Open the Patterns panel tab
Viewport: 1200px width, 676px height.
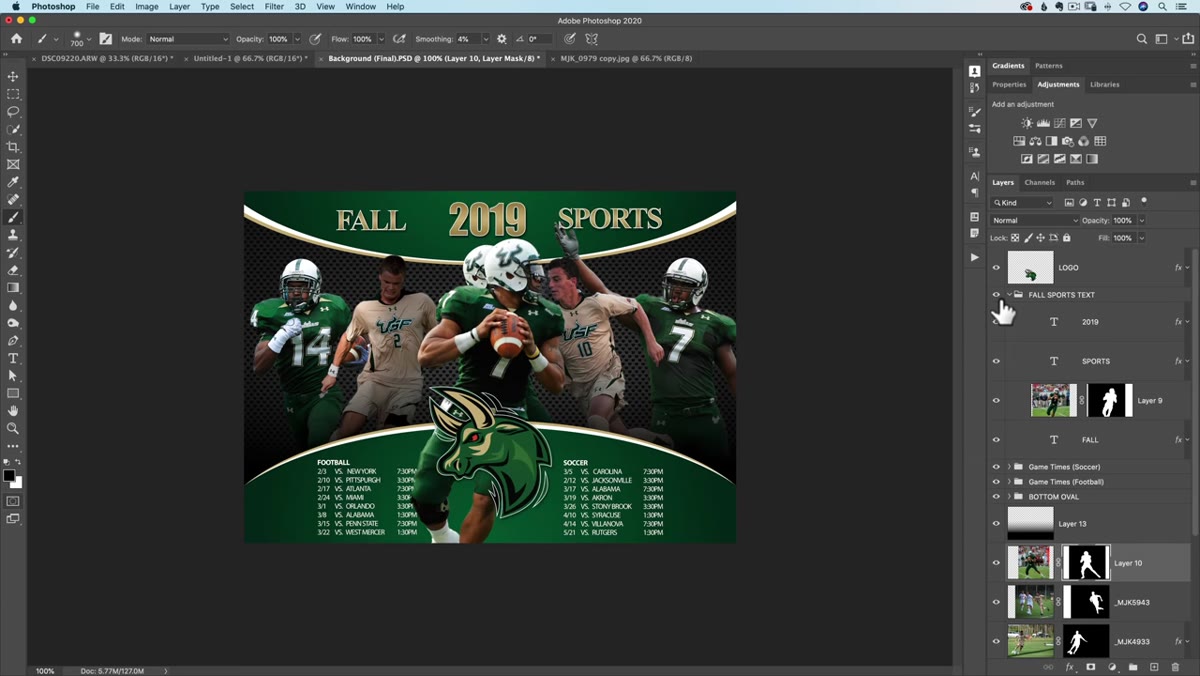click(1049, 66)
